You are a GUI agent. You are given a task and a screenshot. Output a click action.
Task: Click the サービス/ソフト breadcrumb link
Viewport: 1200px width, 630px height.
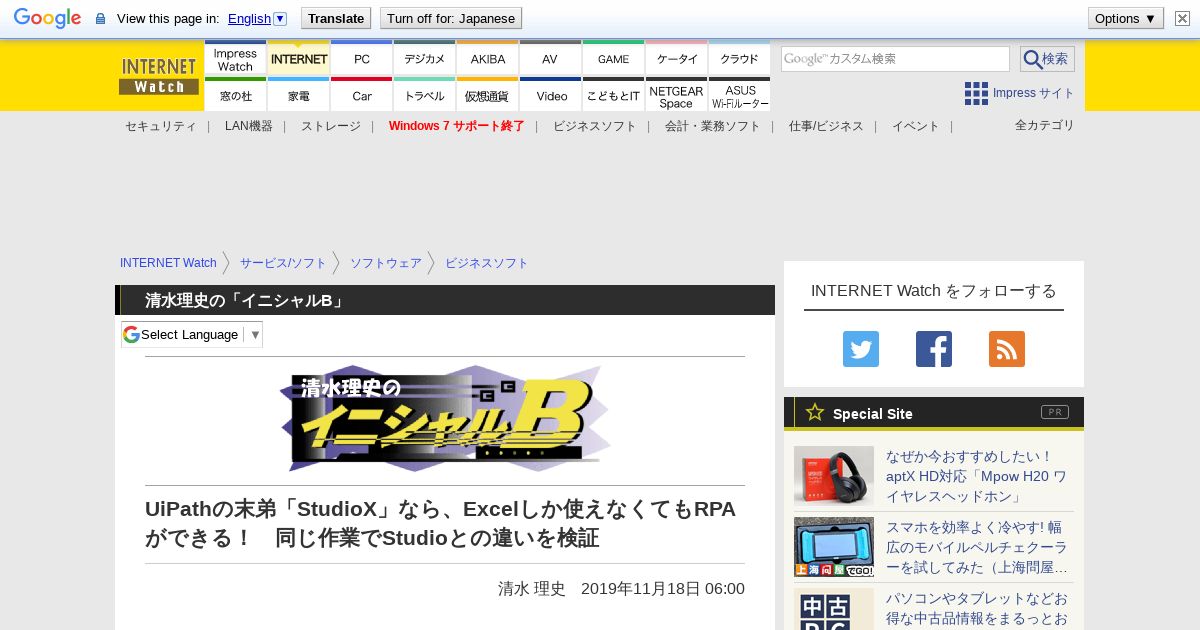[x=283, y=263]
